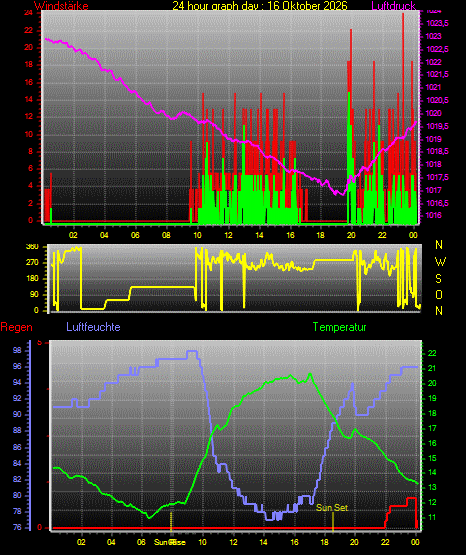This screenshot has height=555, width=466.
Task: Click 82 on the Luftfeuchte axis
Action: (17, 479)
